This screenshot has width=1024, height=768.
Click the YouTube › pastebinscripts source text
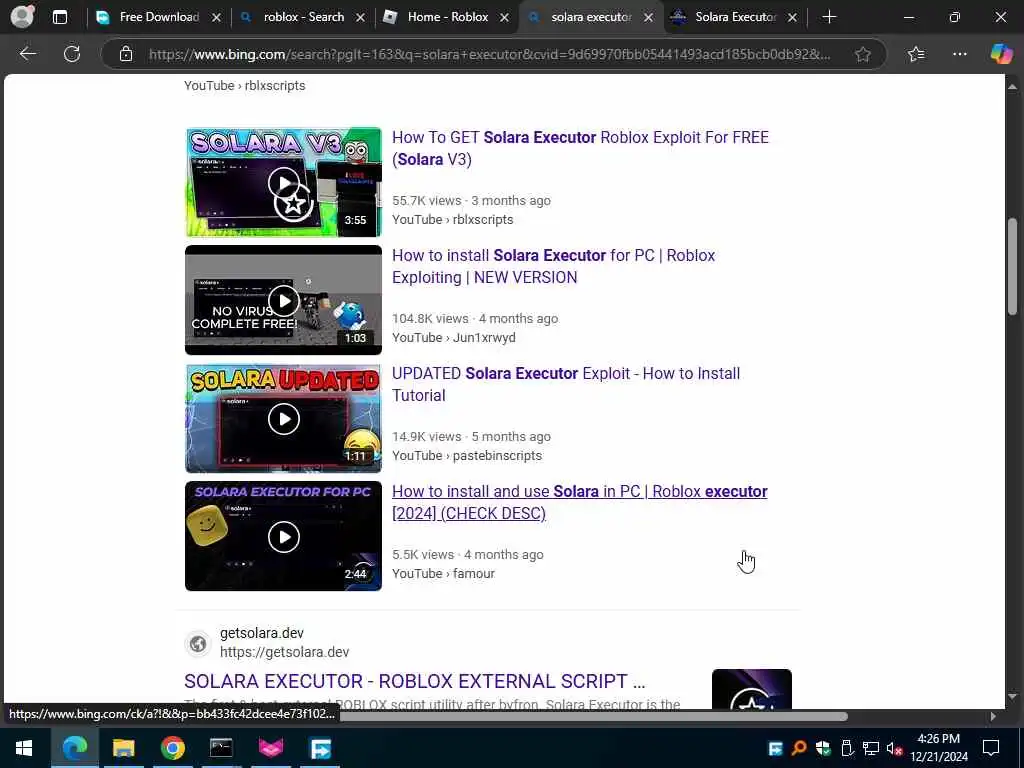(466, 455)
